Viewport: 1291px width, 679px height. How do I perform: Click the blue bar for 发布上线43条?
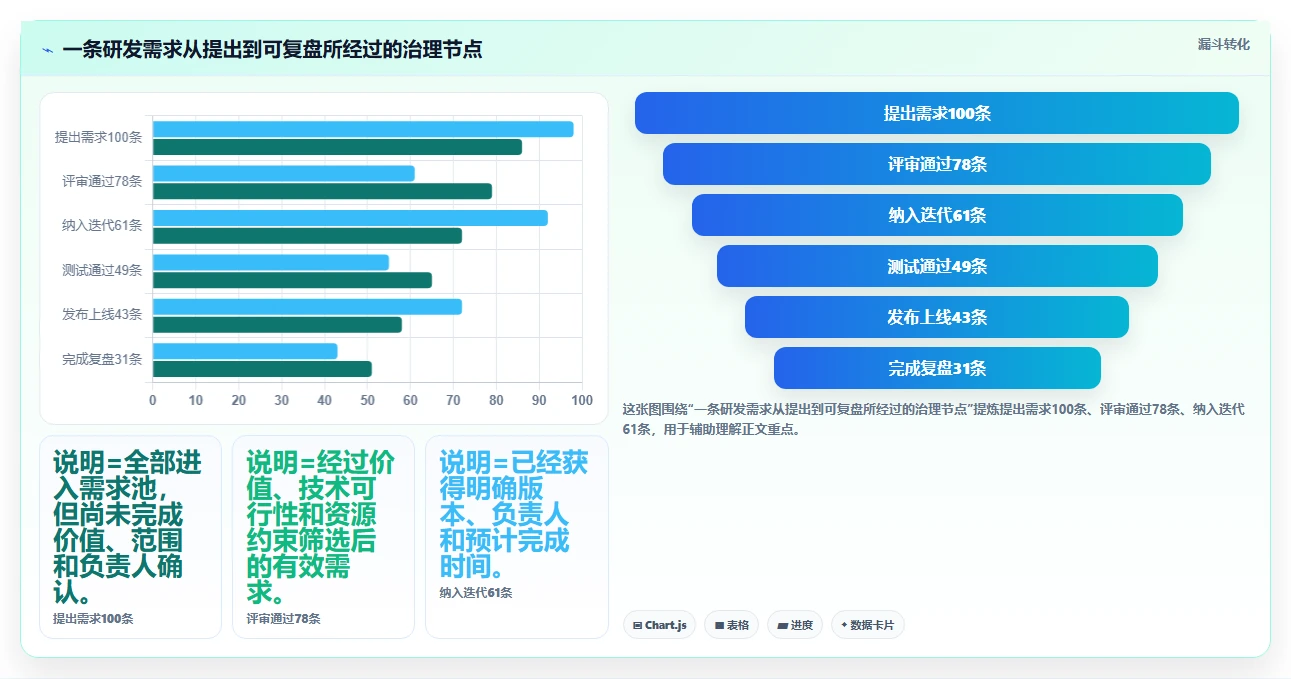click(x=307, y=306)
